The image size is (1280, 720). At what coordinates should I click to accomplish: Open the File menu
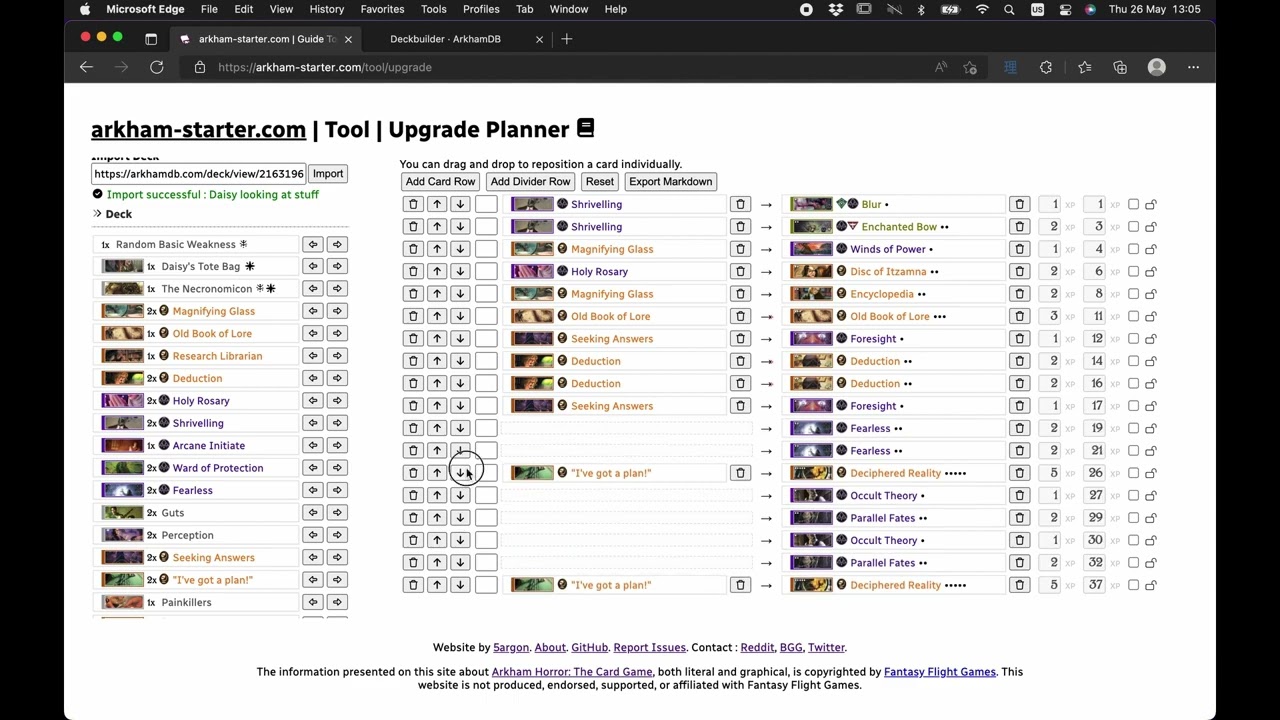coord(209,9)
